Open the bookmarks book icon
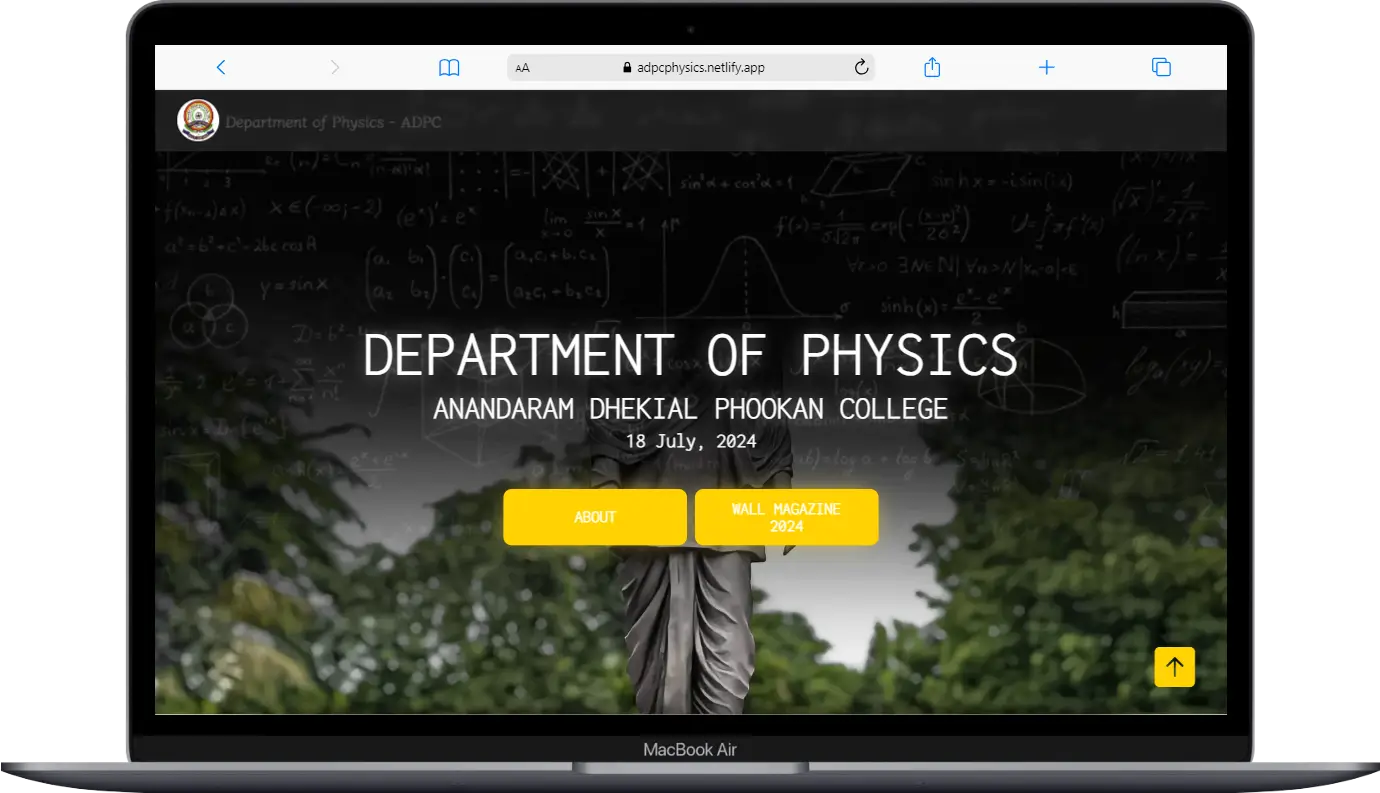Viewport: 1380px width, 793px height. (449, 68)
